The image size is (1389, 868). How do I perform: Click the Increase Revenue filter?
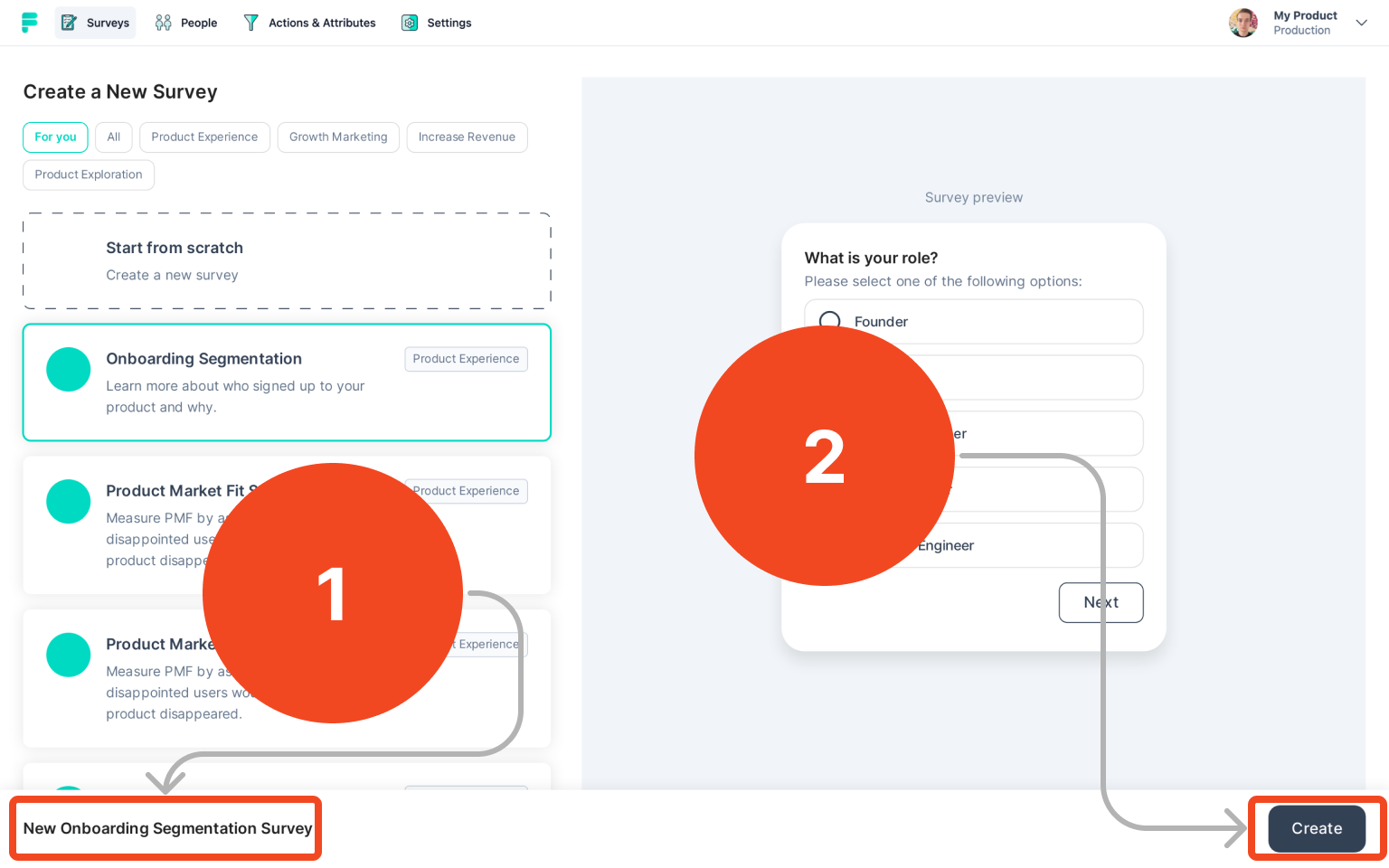click(x=467, y=137)
